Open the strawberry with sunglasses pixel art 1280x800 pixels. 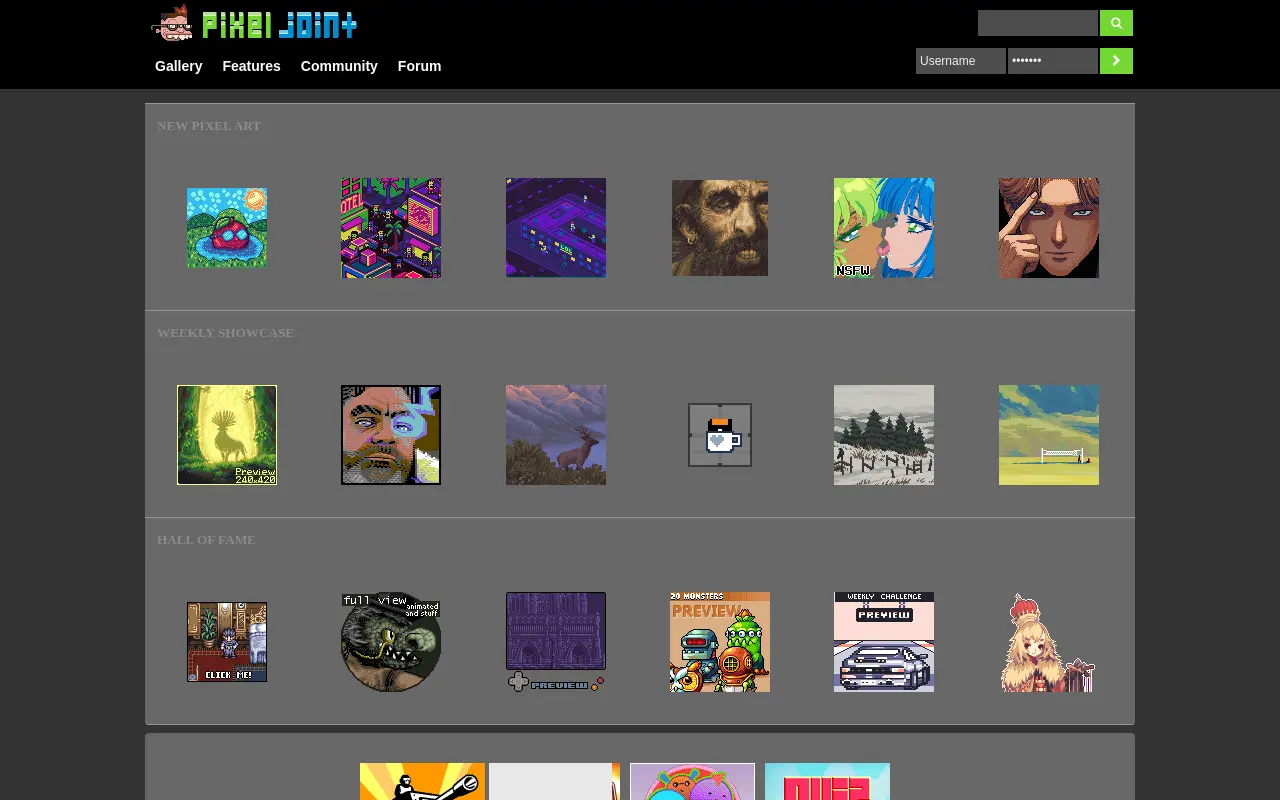227,228
